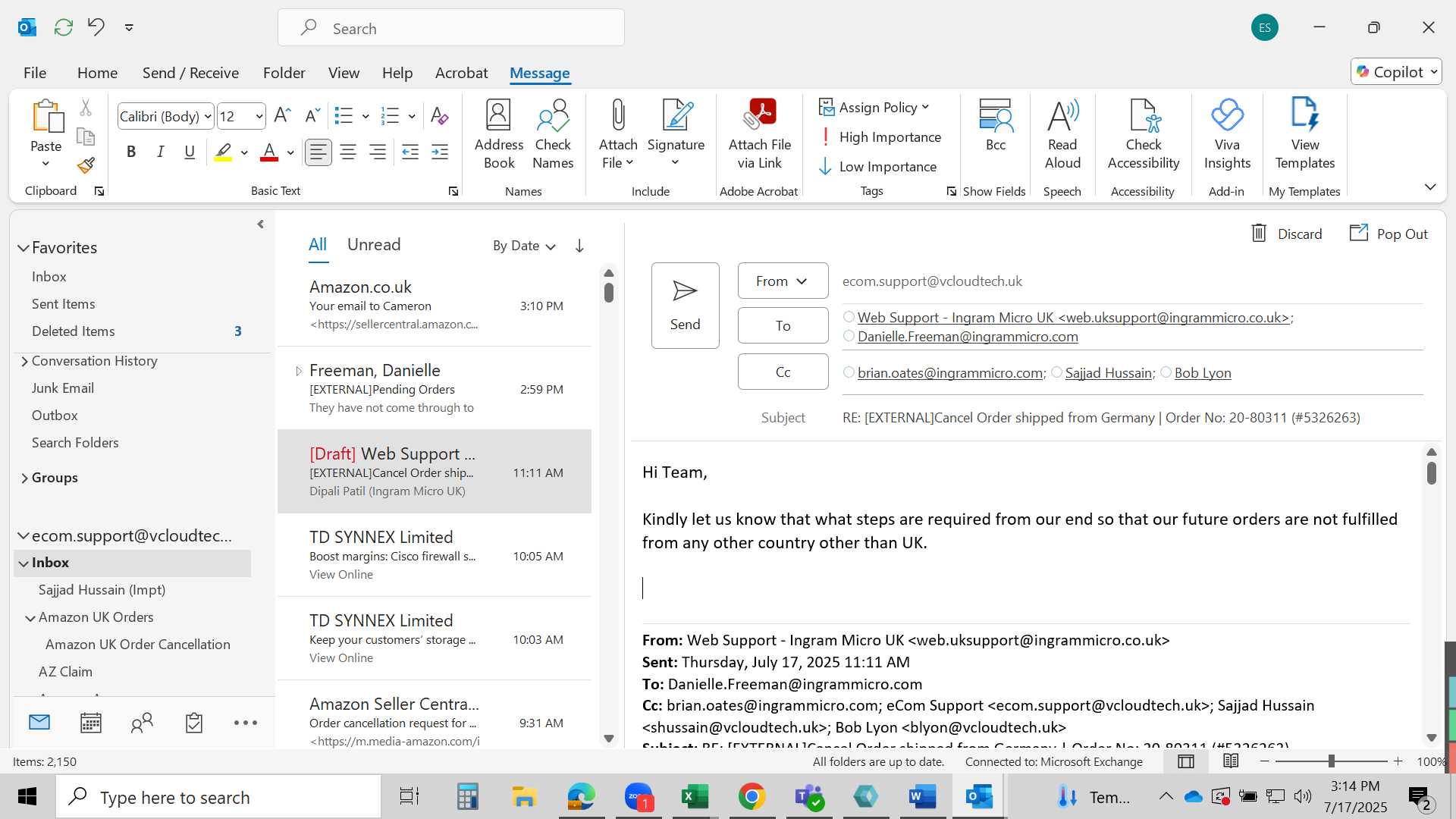Open Amazon.co.uk email at 3:10 PM

435,305
